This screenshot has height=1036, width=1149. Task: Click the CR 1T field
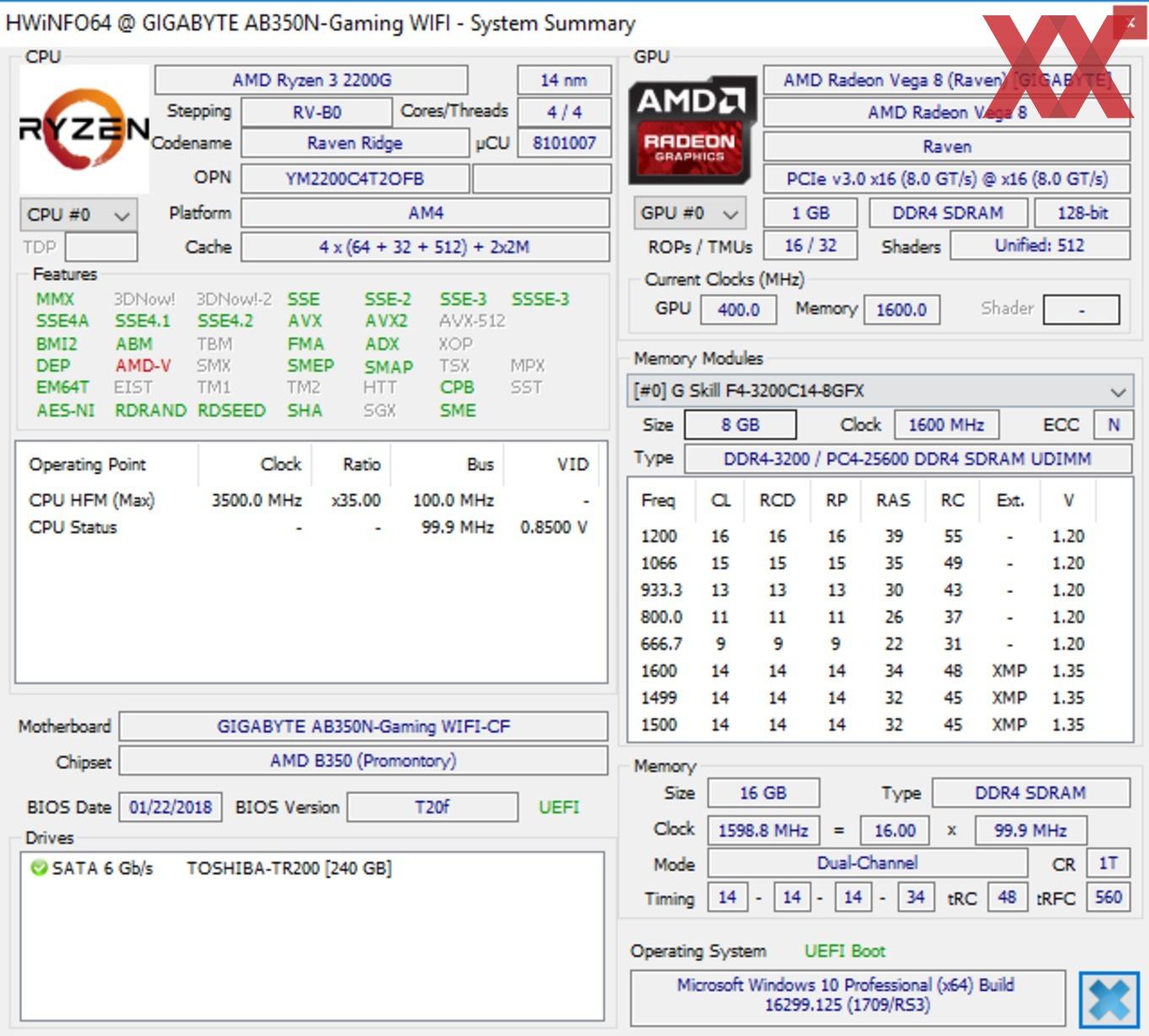[1108, 864]
